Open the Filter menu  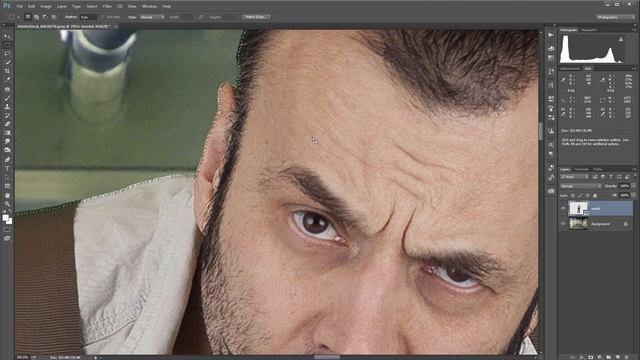[107, 7]
